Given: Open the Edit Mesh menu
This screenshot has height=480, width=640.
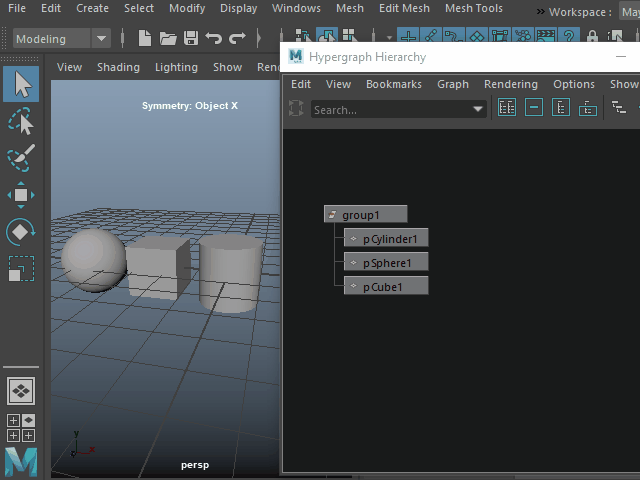Looking at the screenshot, I should pyautogui.click(x=403, y=8).
